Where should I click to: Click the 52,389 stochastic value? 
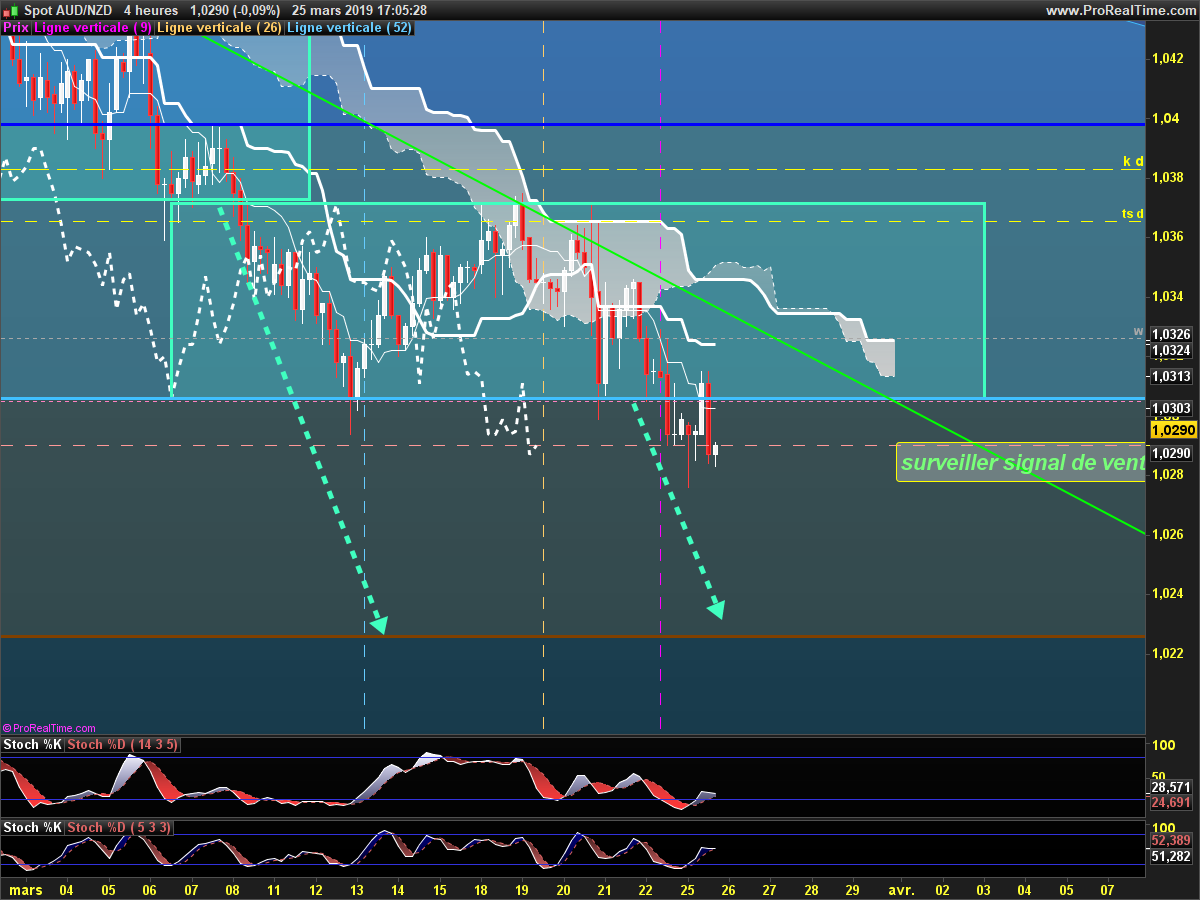click(x=1172, y=841)
